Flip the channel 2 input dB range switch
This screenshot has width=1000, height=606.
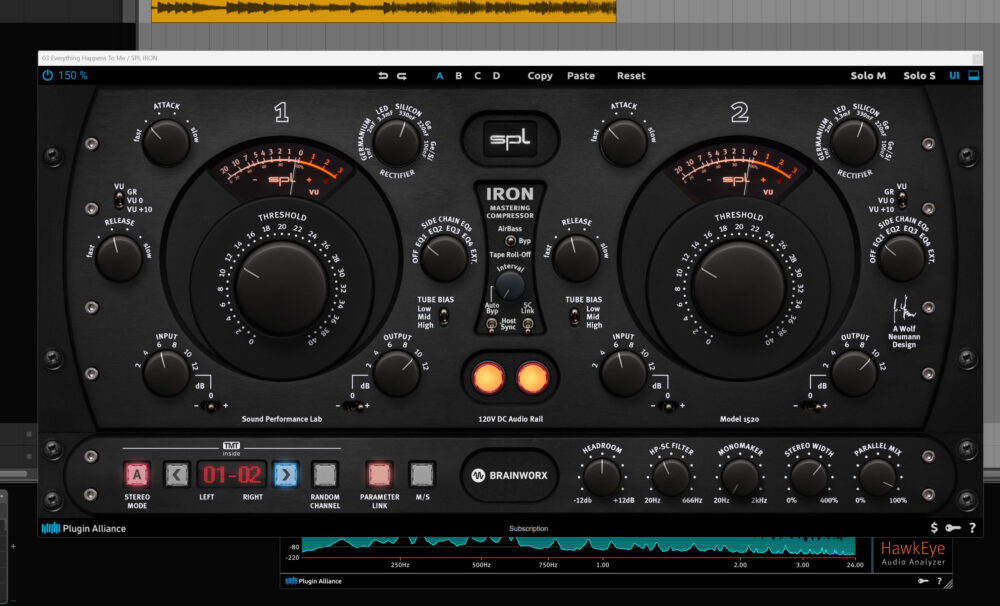pyautogui.click(x=668, y=405)
